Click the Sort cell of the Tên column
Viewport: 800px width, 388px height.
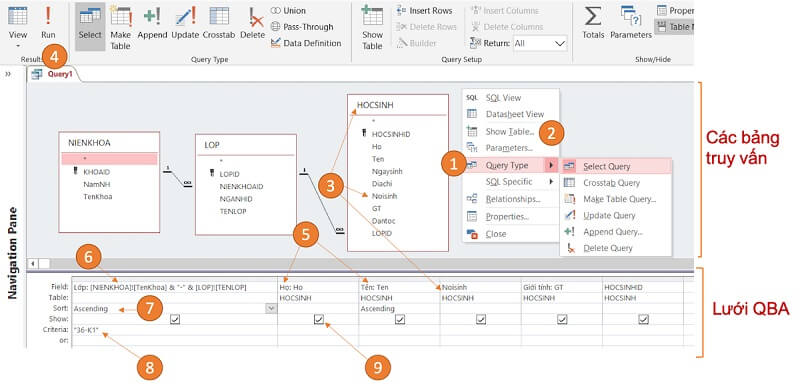[x=399, y=308]
